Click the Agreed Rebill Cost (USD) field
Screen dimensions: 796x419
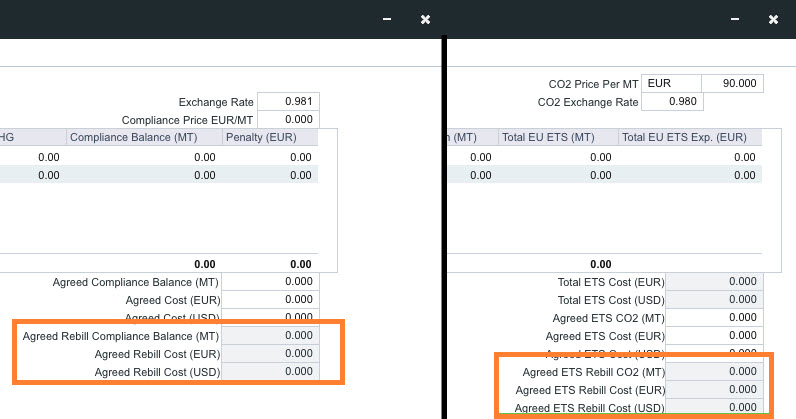pyautogui.click(x=270, y=372)
